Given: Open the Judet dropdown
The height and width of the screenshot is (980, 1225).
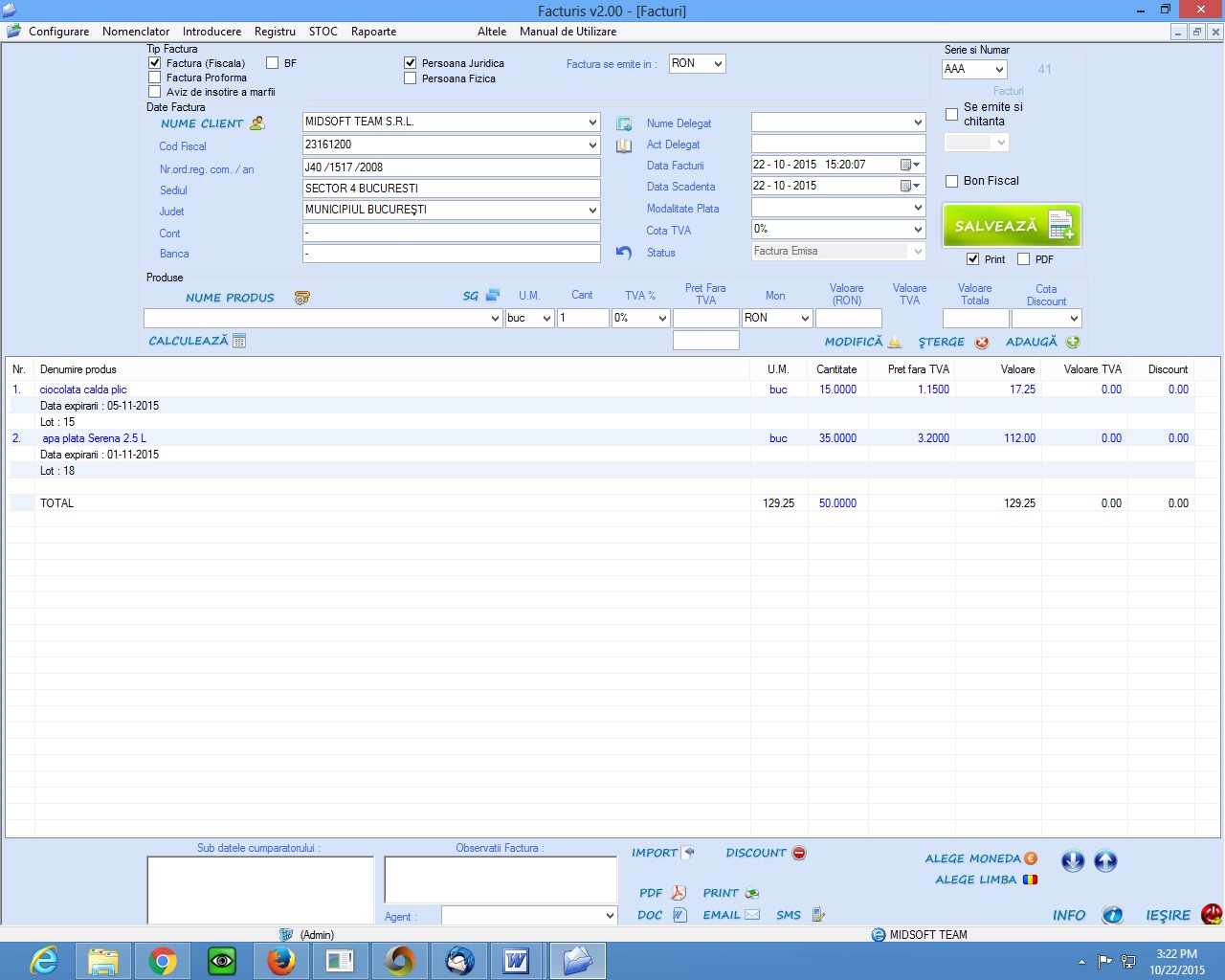Looking at the screenshot, I should [592, 211].
